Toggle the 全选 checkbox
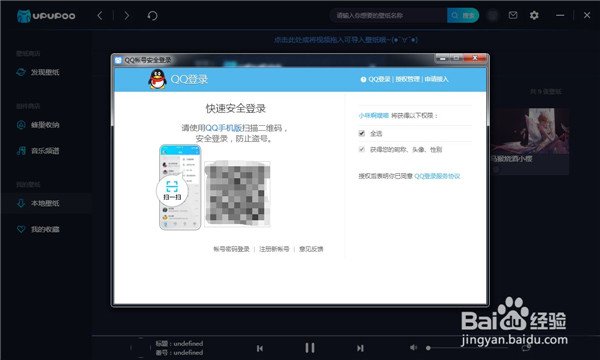Image resolution: width=600 pixels, height=360 pixels. (x=362, y=133)
